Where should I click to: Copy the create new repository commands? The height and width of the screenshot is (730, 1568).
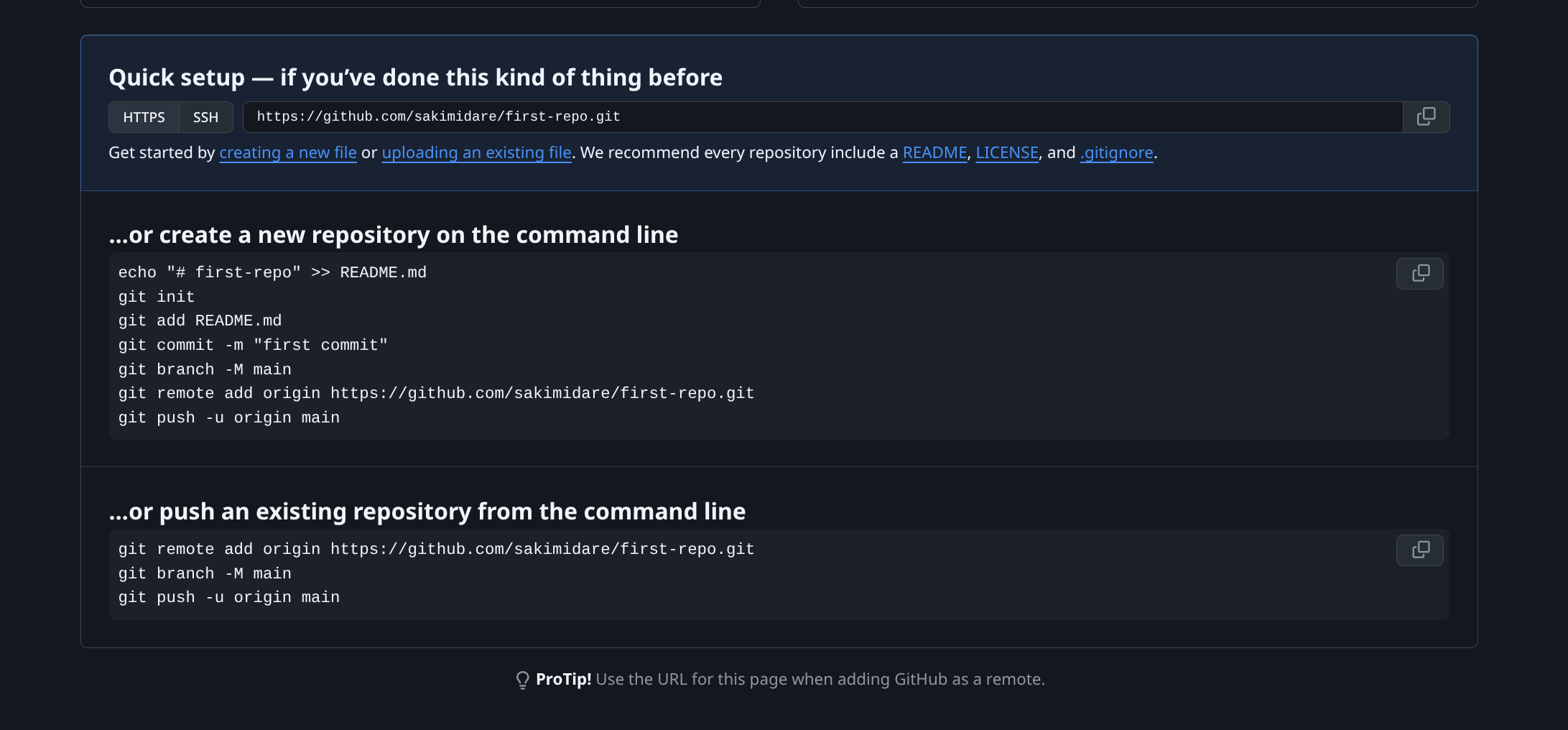point(1419,274)
